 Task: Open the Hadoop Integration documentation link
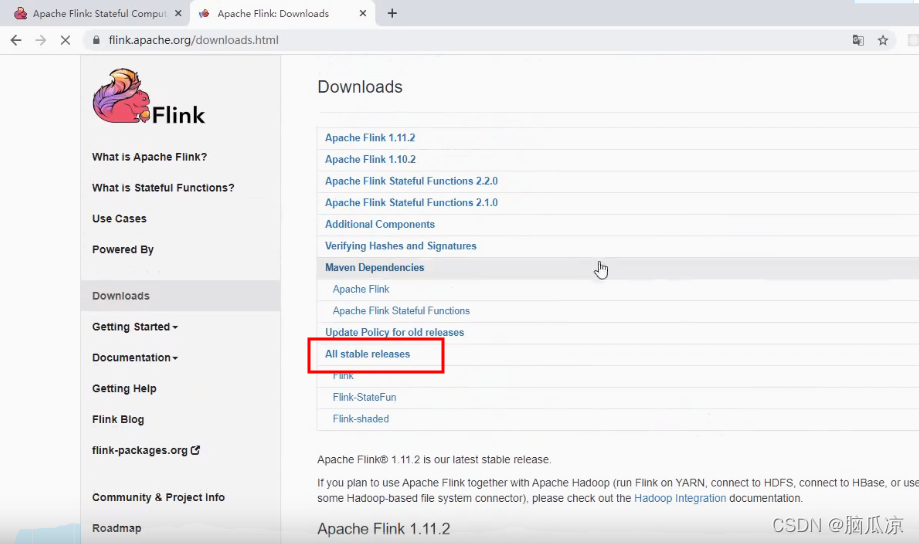pyautogui.click(x=680, y=498)
